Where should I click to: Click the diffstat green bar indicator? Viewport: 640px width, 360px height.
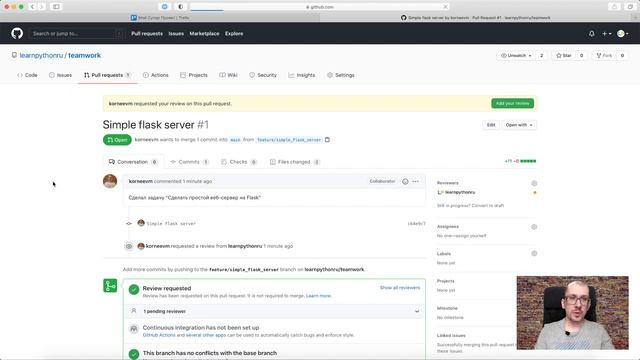point(528,161)
